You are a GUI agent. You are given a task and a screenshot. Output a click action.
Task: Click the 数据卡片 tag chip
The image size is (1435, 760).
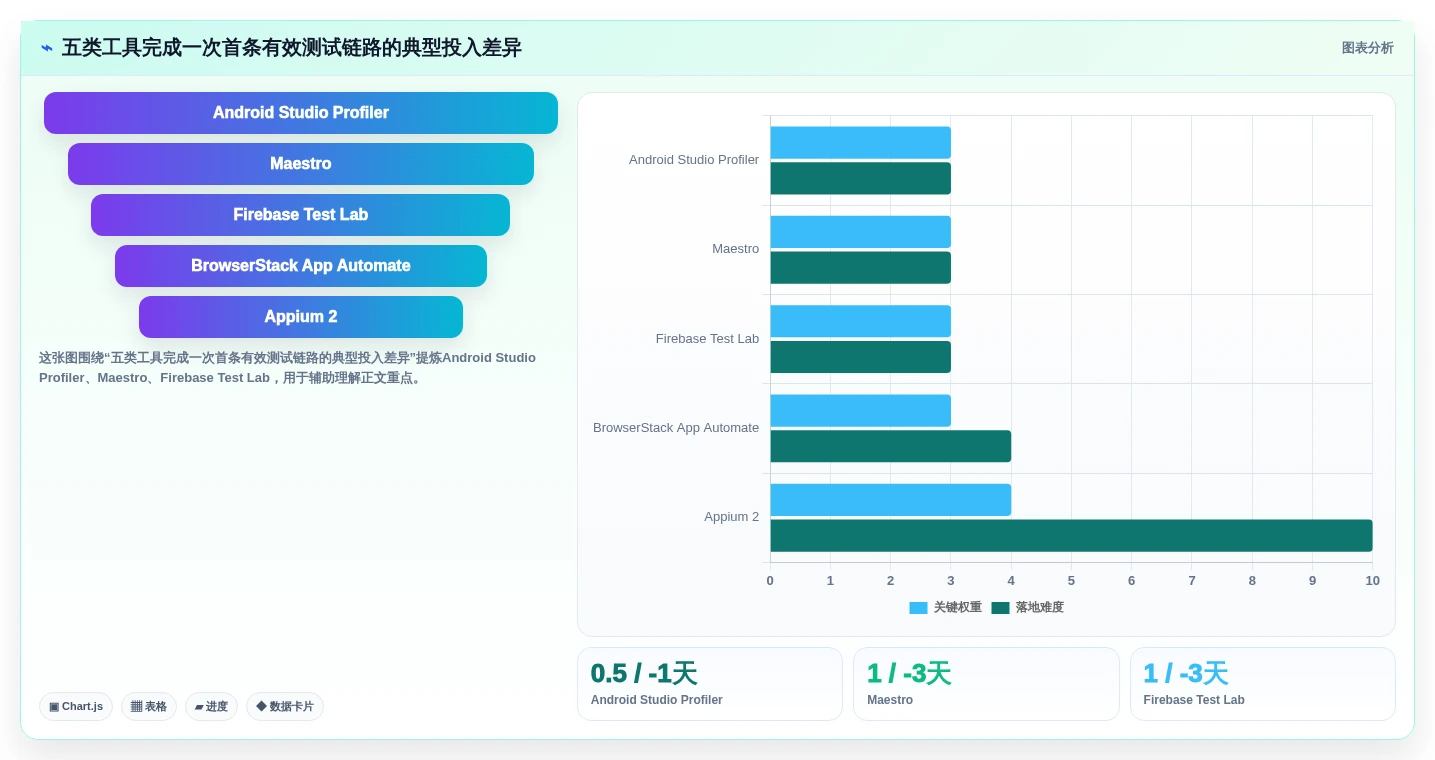point(284,706)
